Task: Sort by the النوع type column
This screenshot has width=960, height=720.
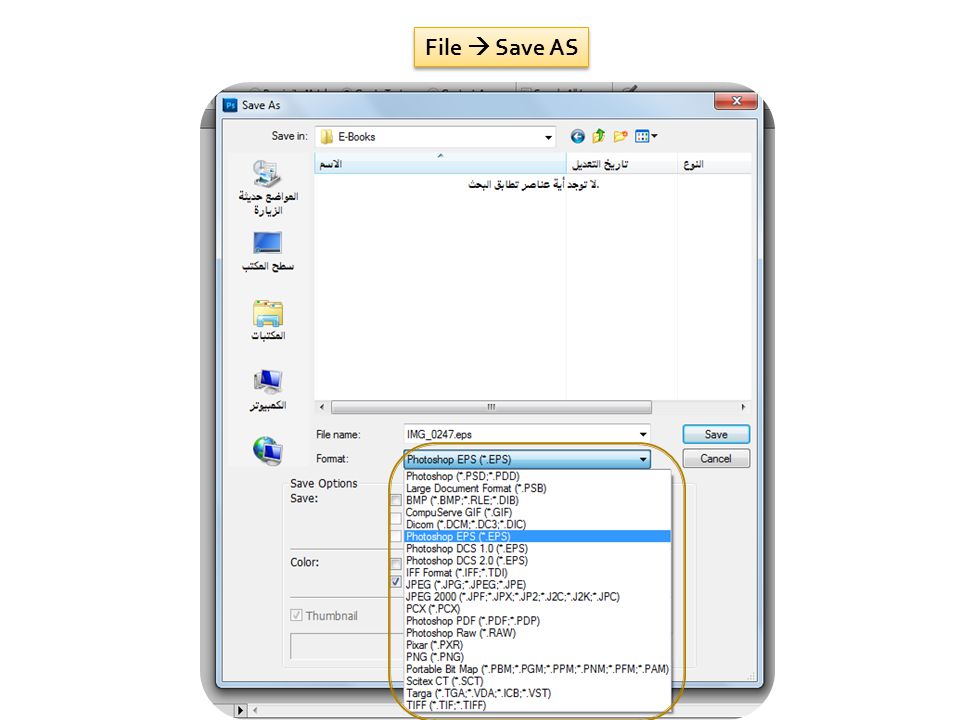Action: click(x=714, y=164)
